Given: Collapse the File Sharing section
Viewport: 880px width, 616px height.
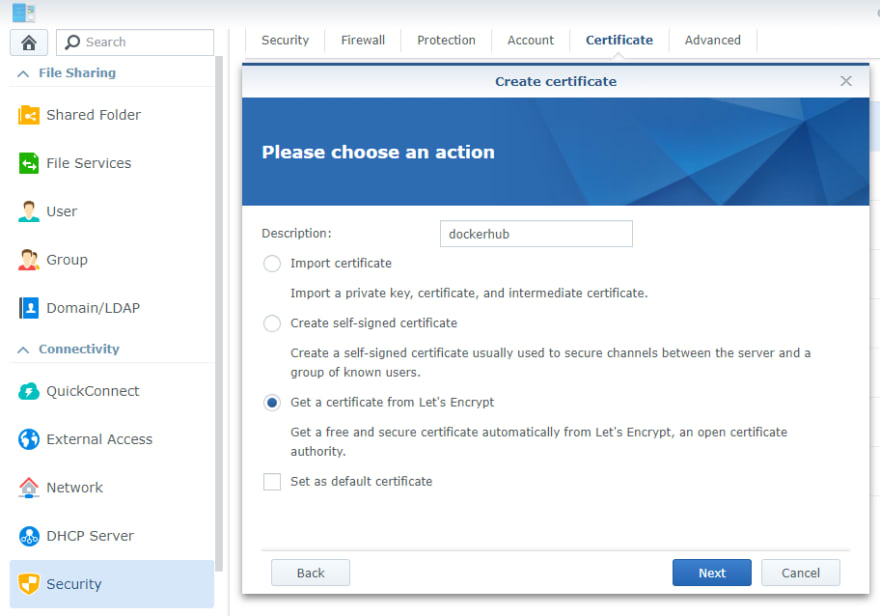Looking at the screenshot, I should pyautogui.click(x=22, y=73).
